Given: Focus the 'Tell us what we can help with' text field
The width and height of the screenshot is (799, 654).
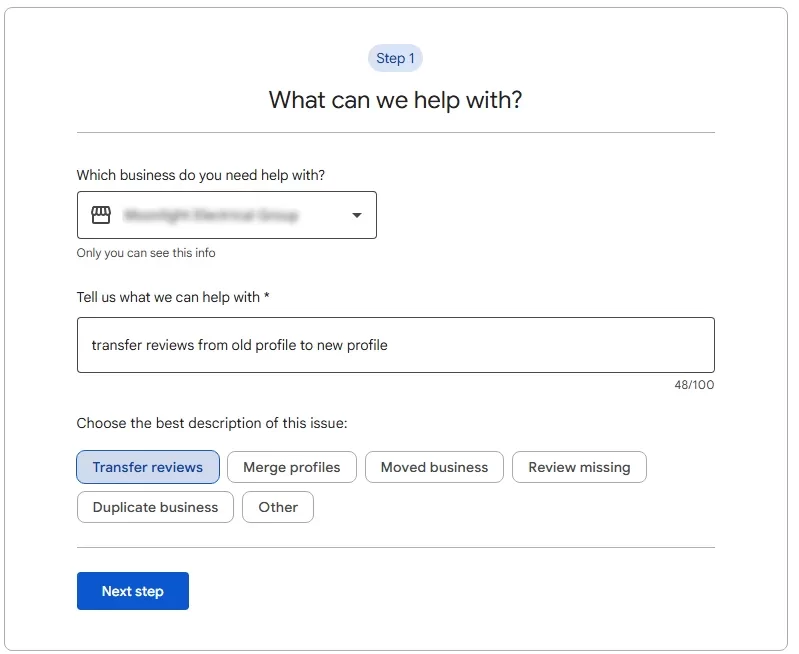Looking at the screenshot, I should [395, 345].
